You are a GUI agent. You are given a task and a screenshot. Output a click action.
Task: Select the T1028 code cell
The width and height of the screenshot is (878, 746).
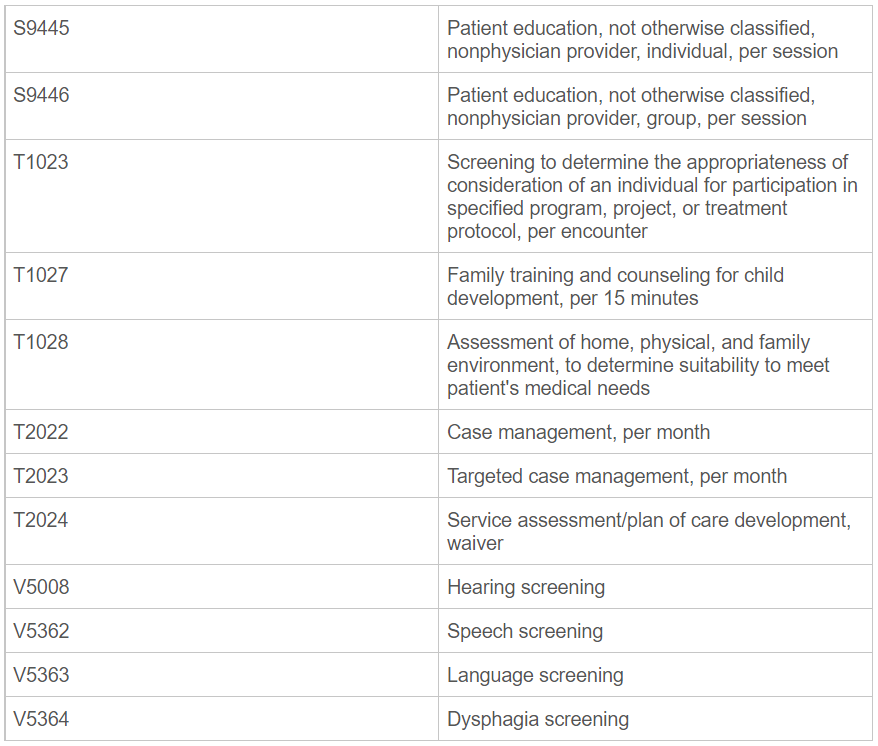tap(41, 343)
